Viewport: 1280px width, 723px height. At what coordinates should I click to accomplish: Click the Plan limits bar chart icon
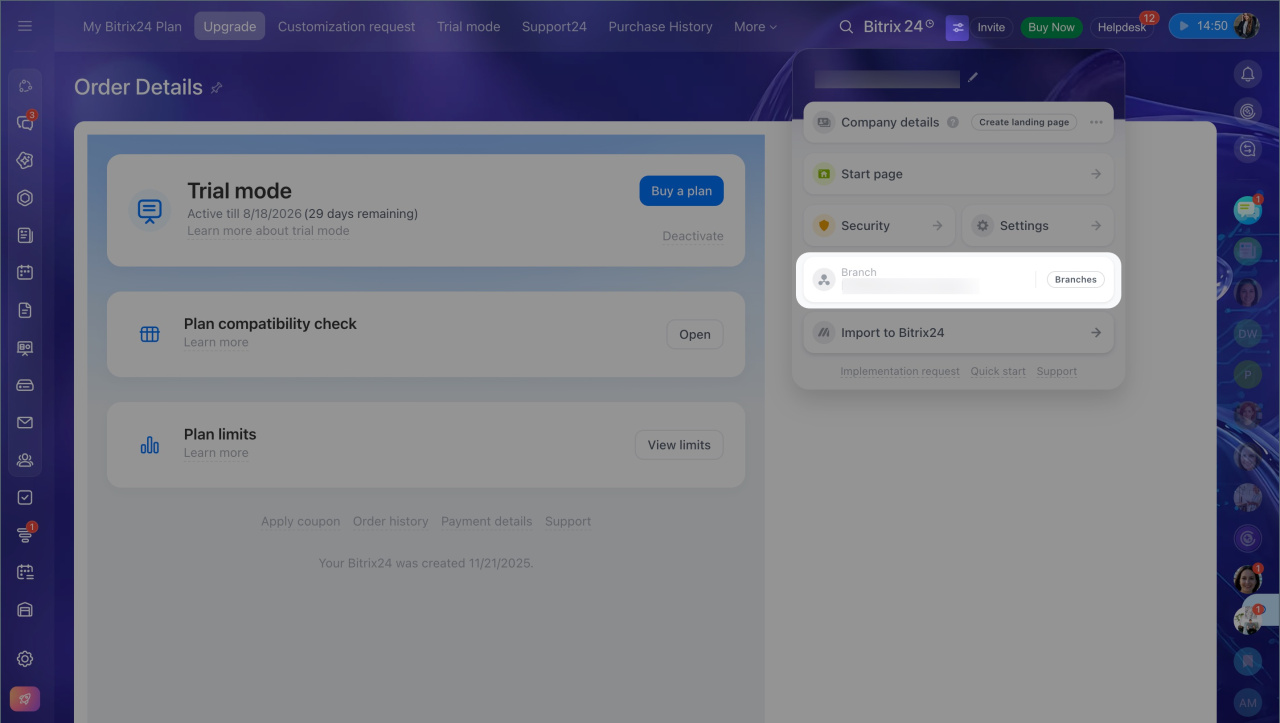click(x=150, y=445)
